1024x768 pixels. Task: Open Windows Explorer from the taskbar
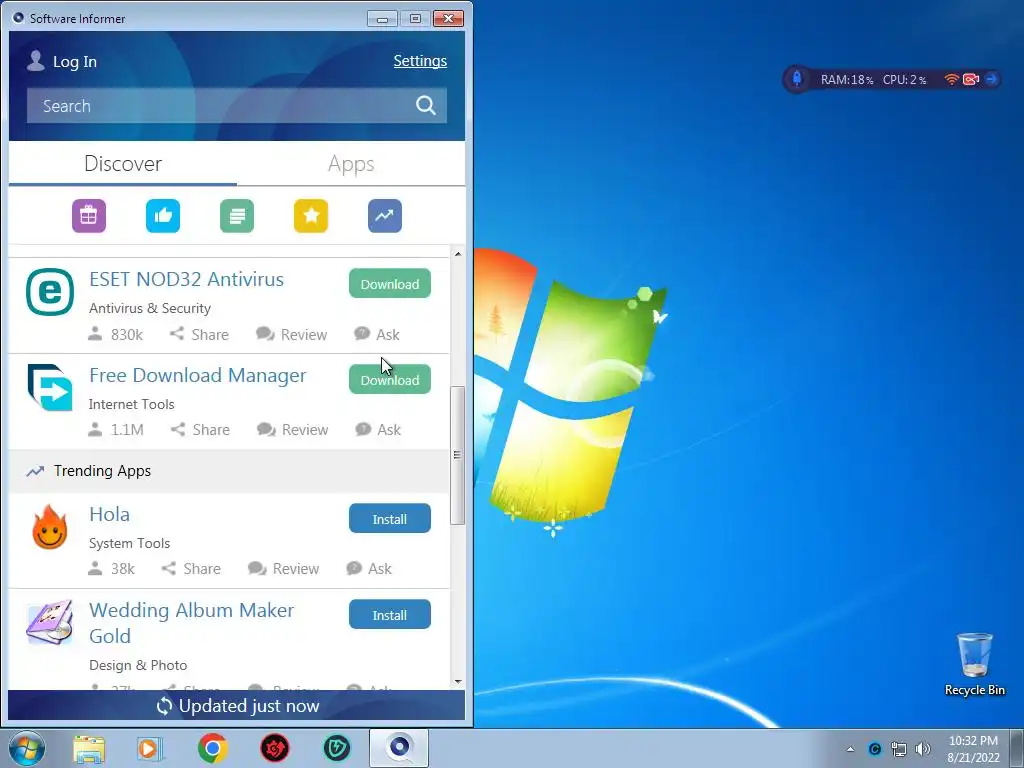click(89, 749)
